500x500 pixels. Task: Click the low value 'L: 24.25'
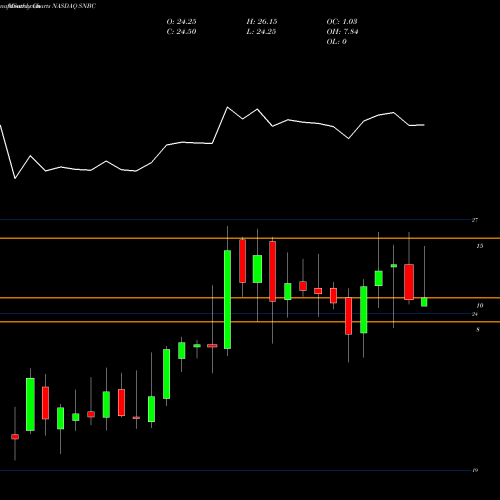pyautogui.click(x=262, y=32)
